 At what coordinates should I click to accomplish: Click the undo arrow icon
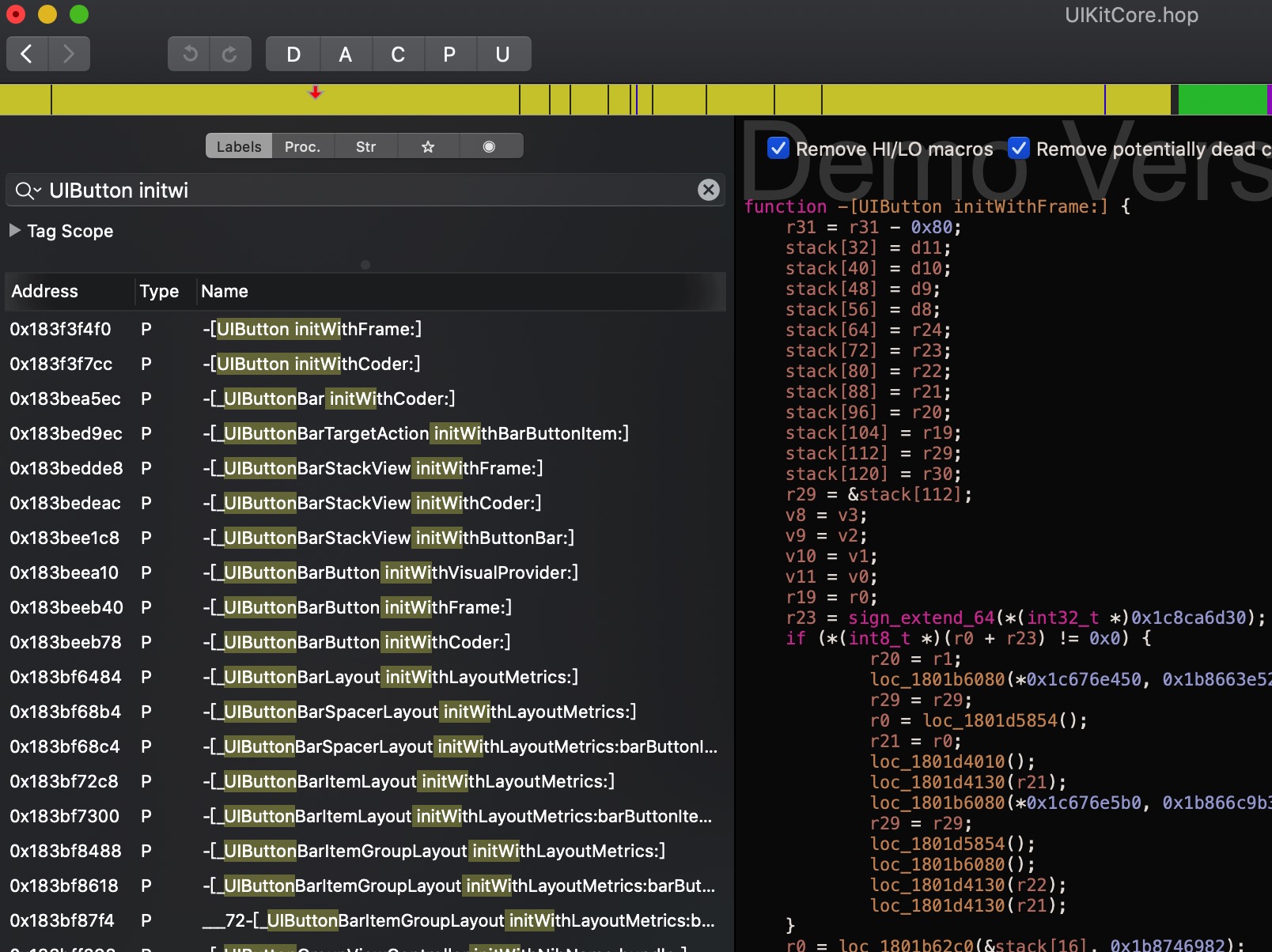189,54
